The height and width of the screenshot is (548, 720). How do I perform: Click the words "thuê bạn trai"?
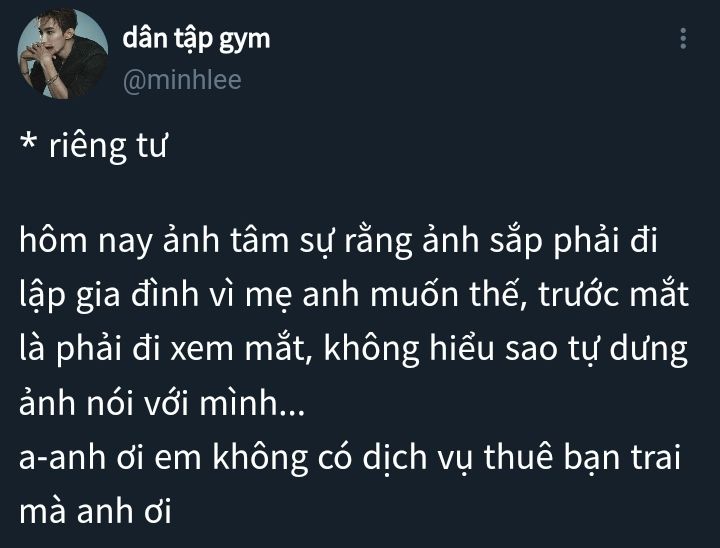click(x=582, y=458)
